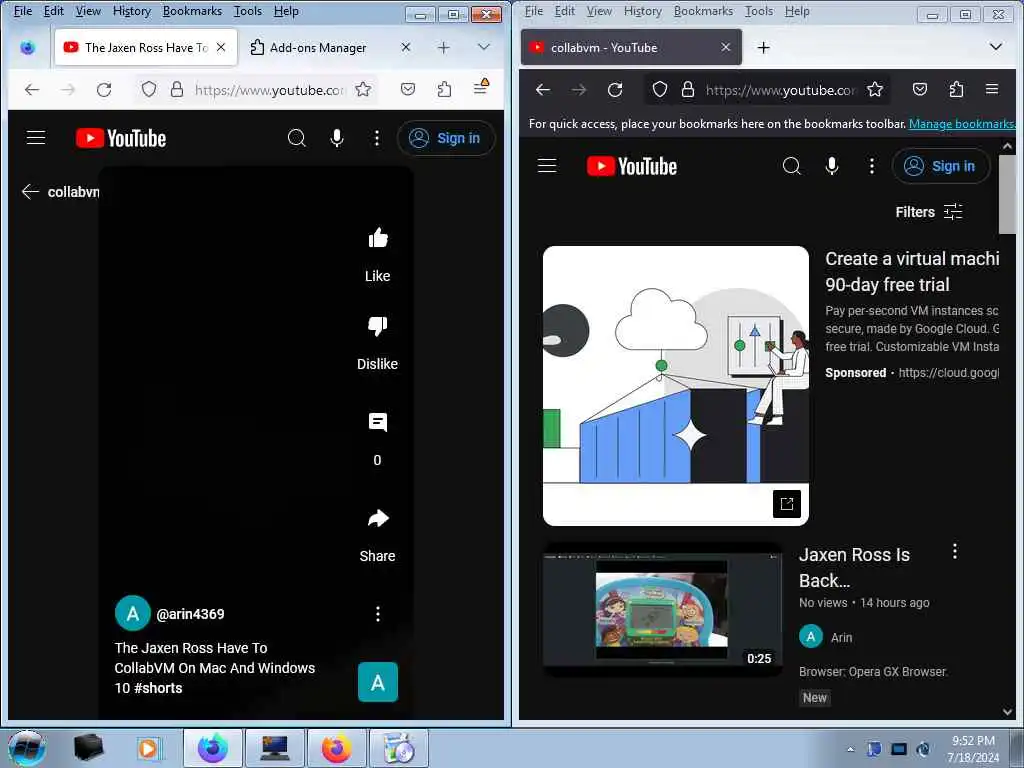This screenshot has height=768, width=1024.
Task: Open Bookmarks menu in left window
Action: [192, 11]
